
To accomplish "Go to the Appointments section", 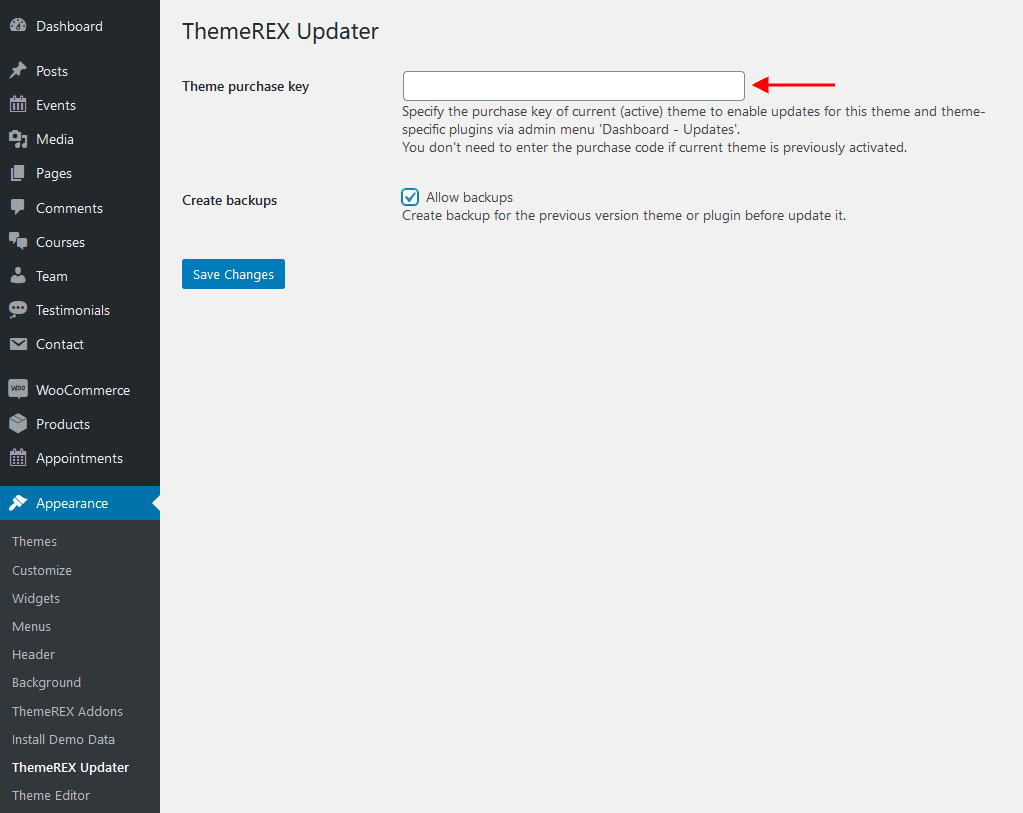I will tap(79, 458).
